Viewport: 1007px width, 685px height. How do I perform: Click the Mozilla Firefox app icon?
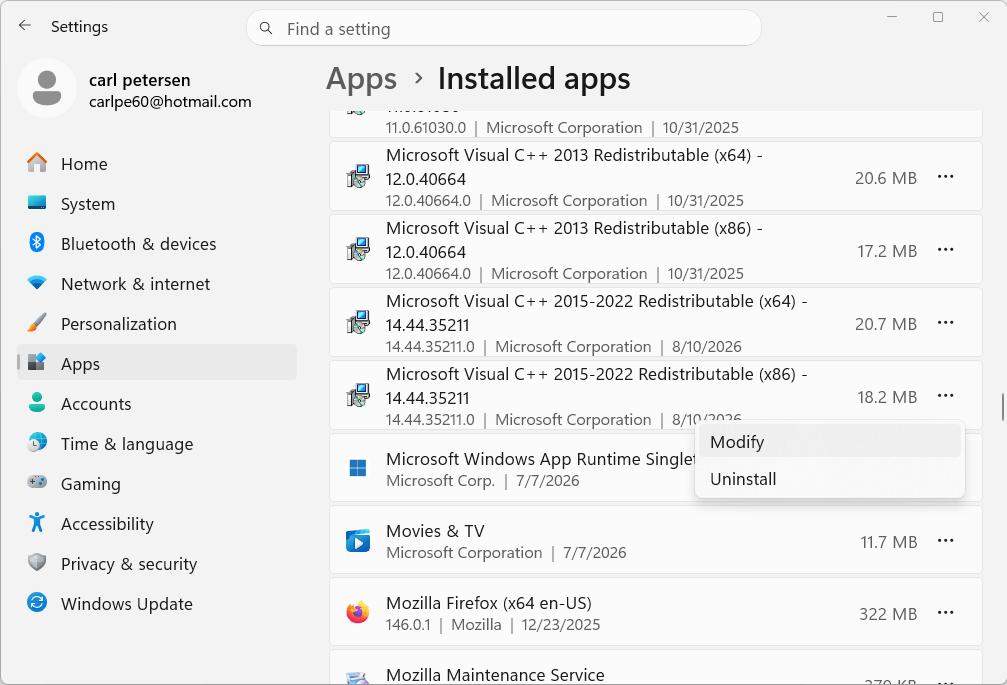358,612
